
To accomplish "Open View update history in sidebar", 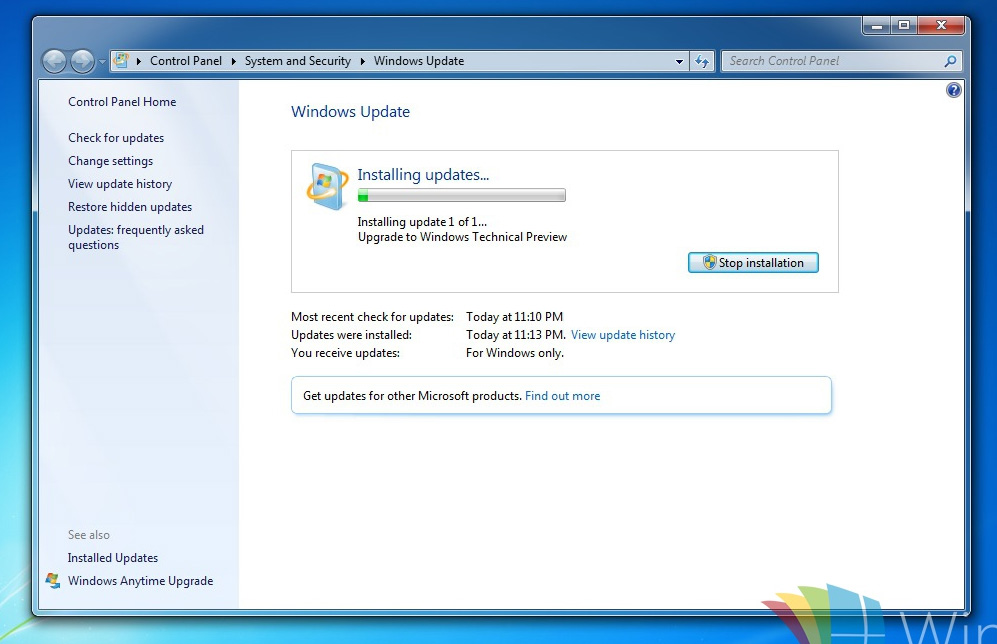I will 120,184.
